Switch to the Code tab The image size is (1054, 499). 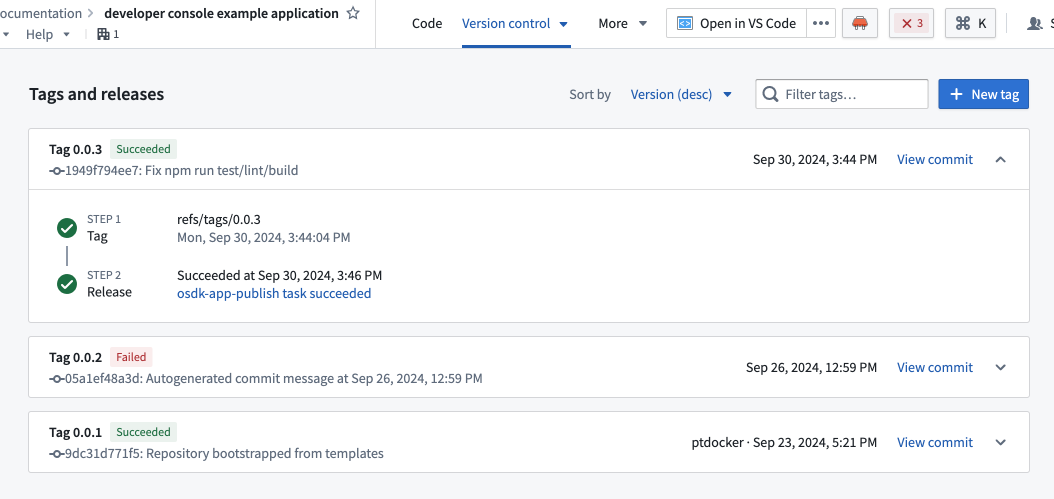[427, 24]
